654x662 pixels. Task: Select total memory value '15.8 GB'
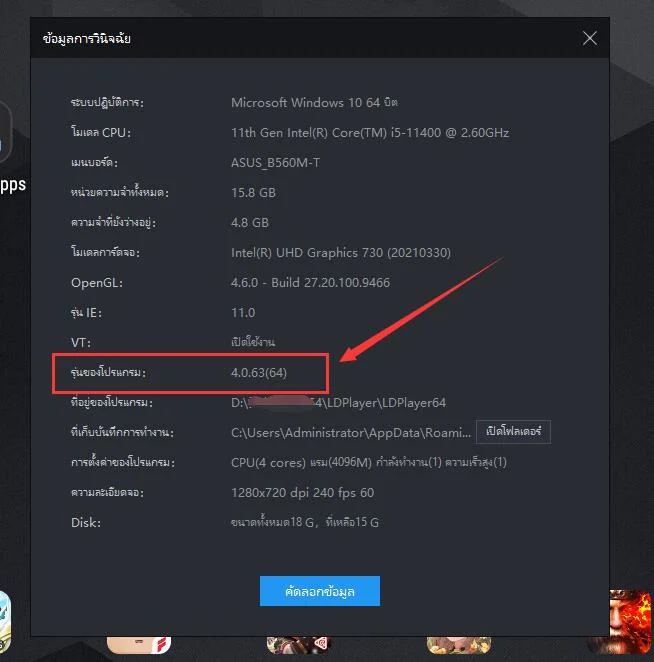pyautogui.click(x=253, y=193)
